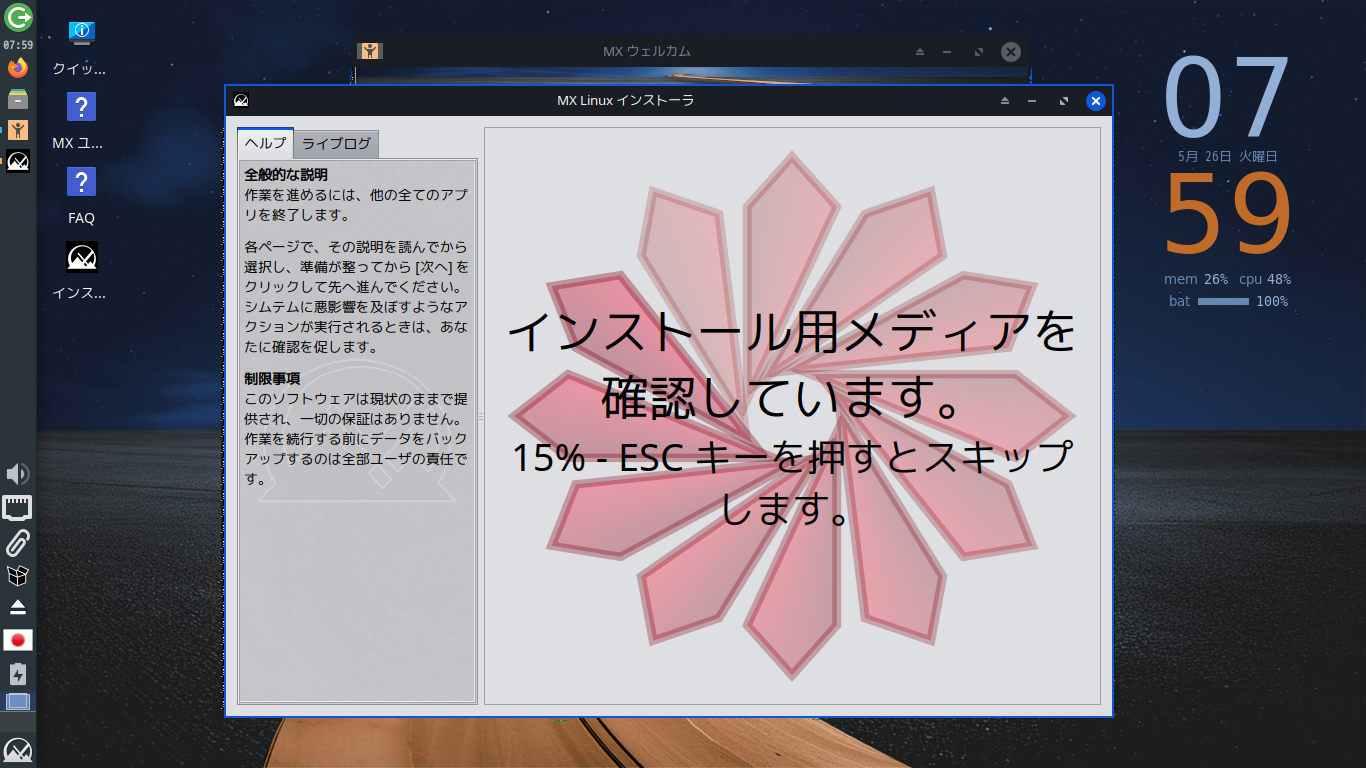
Task: Click the package updater box icon
Action: pos(18,575)
